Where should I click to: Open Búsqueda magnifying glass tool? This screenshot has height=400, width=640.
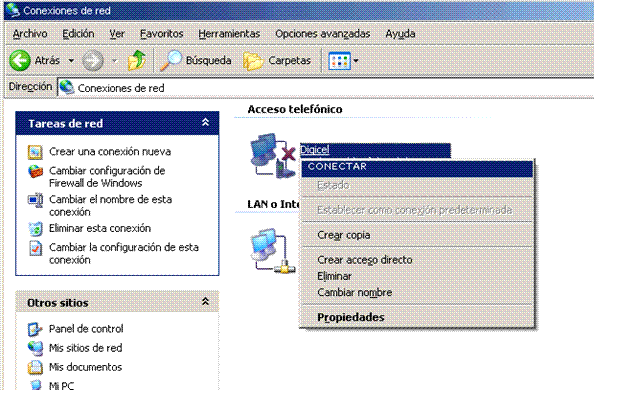click(196, 61)
